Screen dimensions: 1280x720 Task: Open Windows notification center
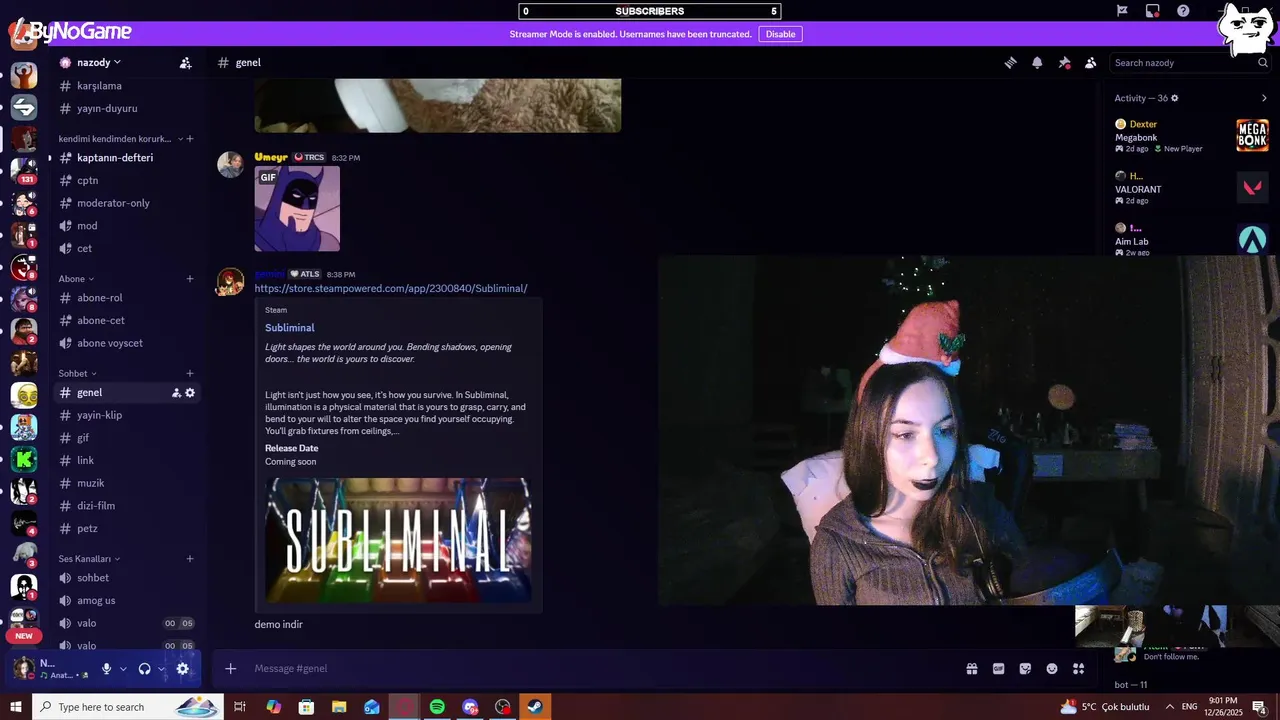(x=1259, y=707)
